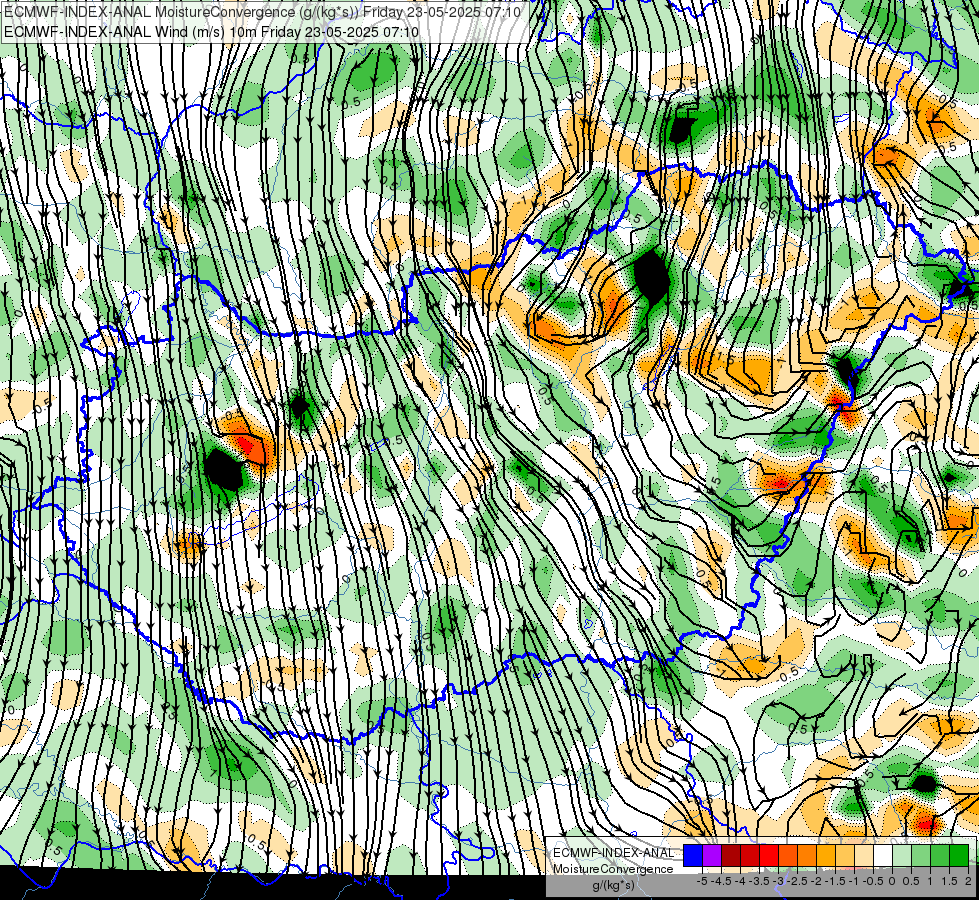This screenshot has width=979, height=900.
Task: Click the purple legend swatch
Action: click(x=712, y=856)
